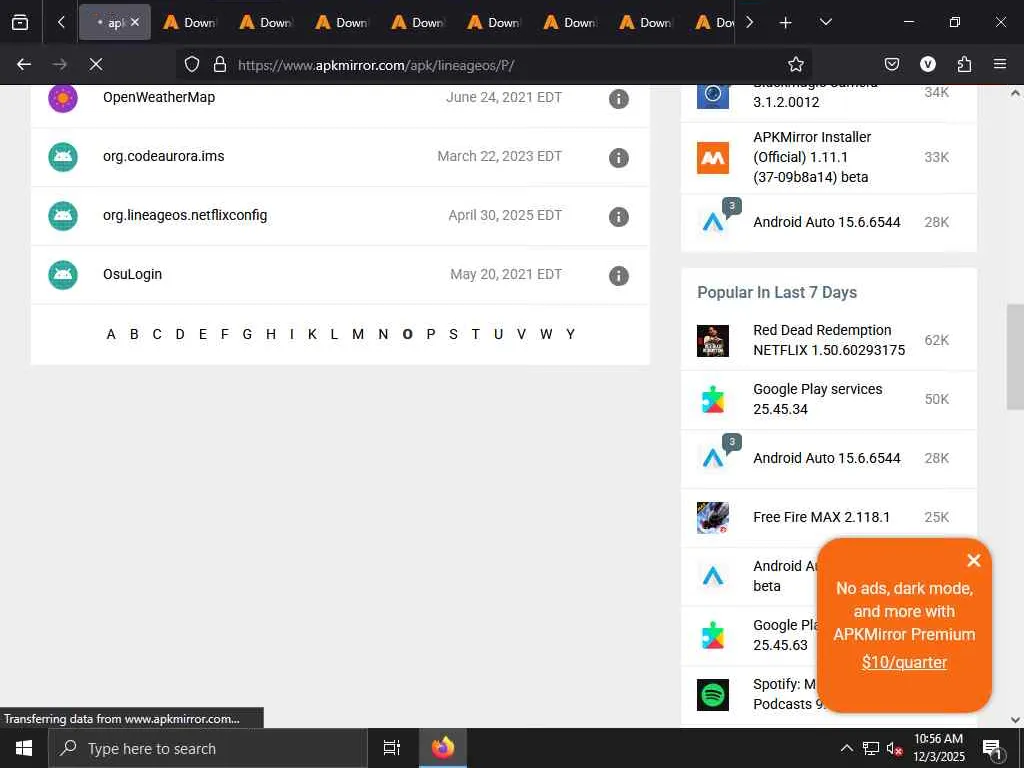1024x768 pixels.
Task: Open a new tab with the plus button
Action: coord(786,22)
